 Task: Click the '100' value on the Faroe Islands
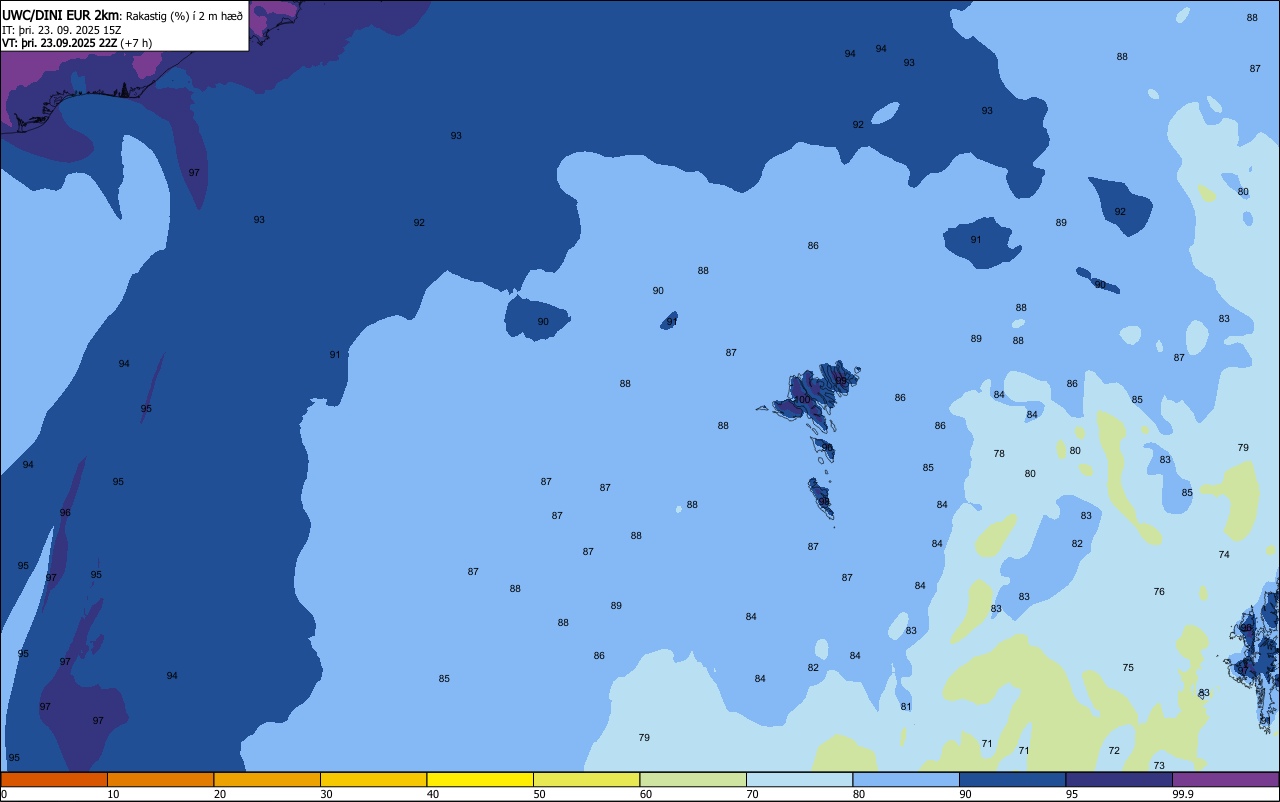point(802,400)
